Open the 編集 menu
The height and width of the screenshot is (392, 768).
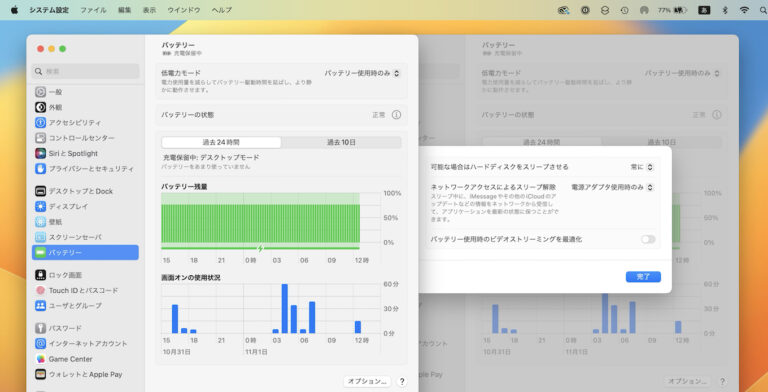coord(124,10)
